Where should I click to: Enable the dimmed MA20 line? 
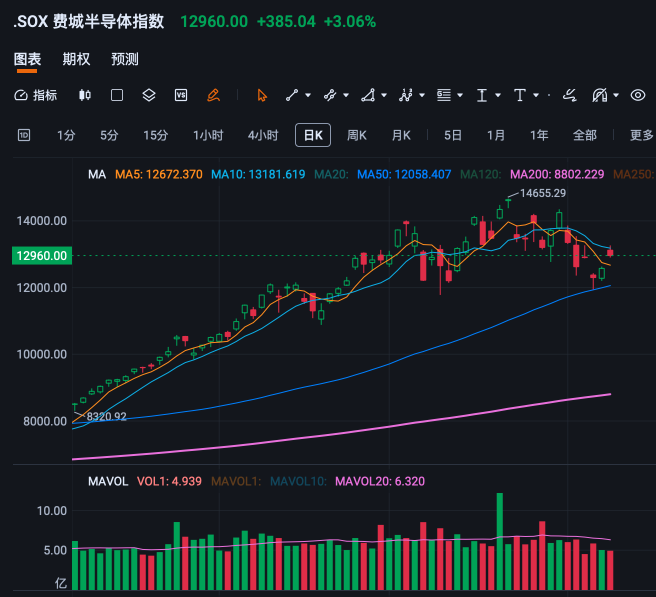click(331, 174)
